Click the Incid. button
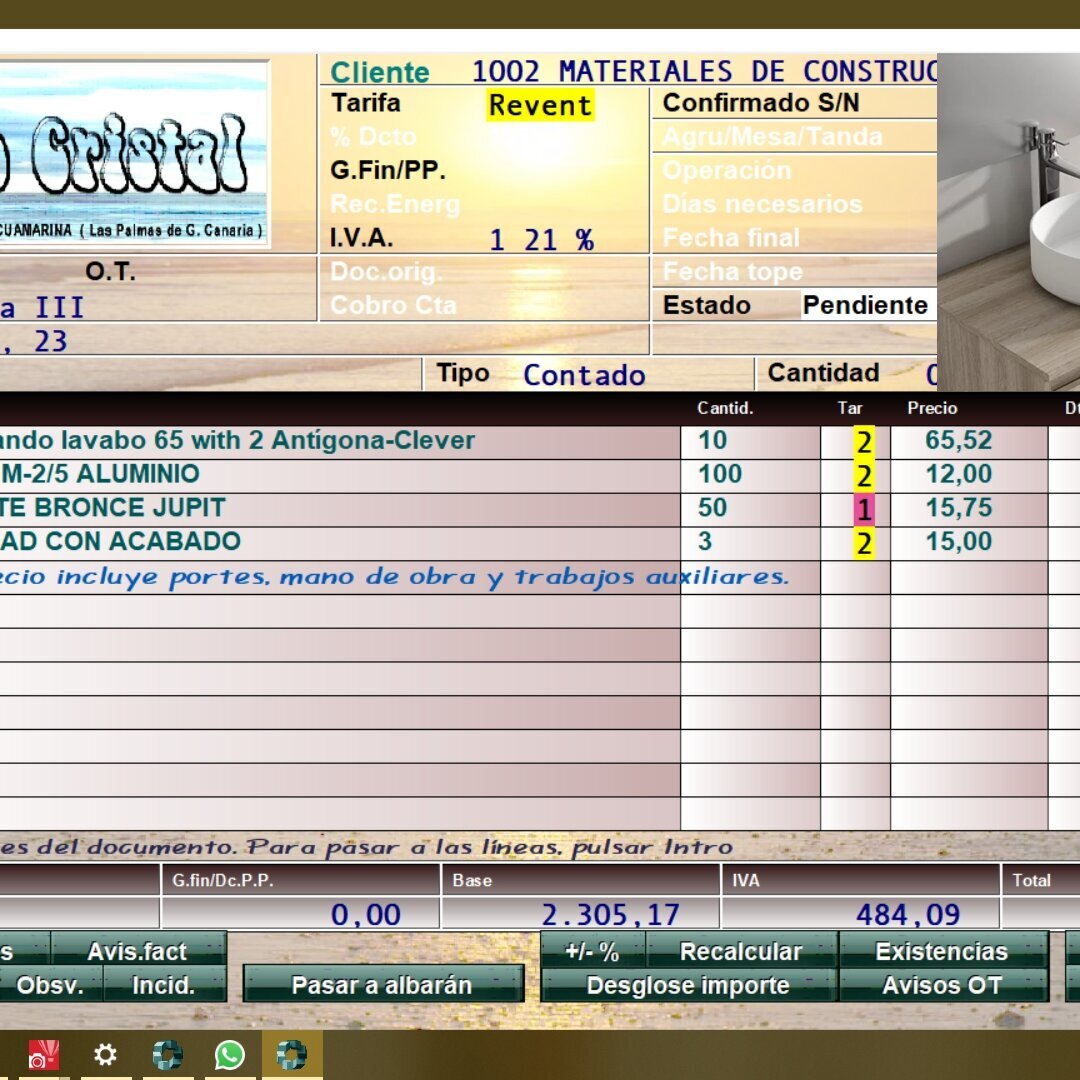Image resolution: width=1080 pixels, height=1080 pixels. [164, 985]
